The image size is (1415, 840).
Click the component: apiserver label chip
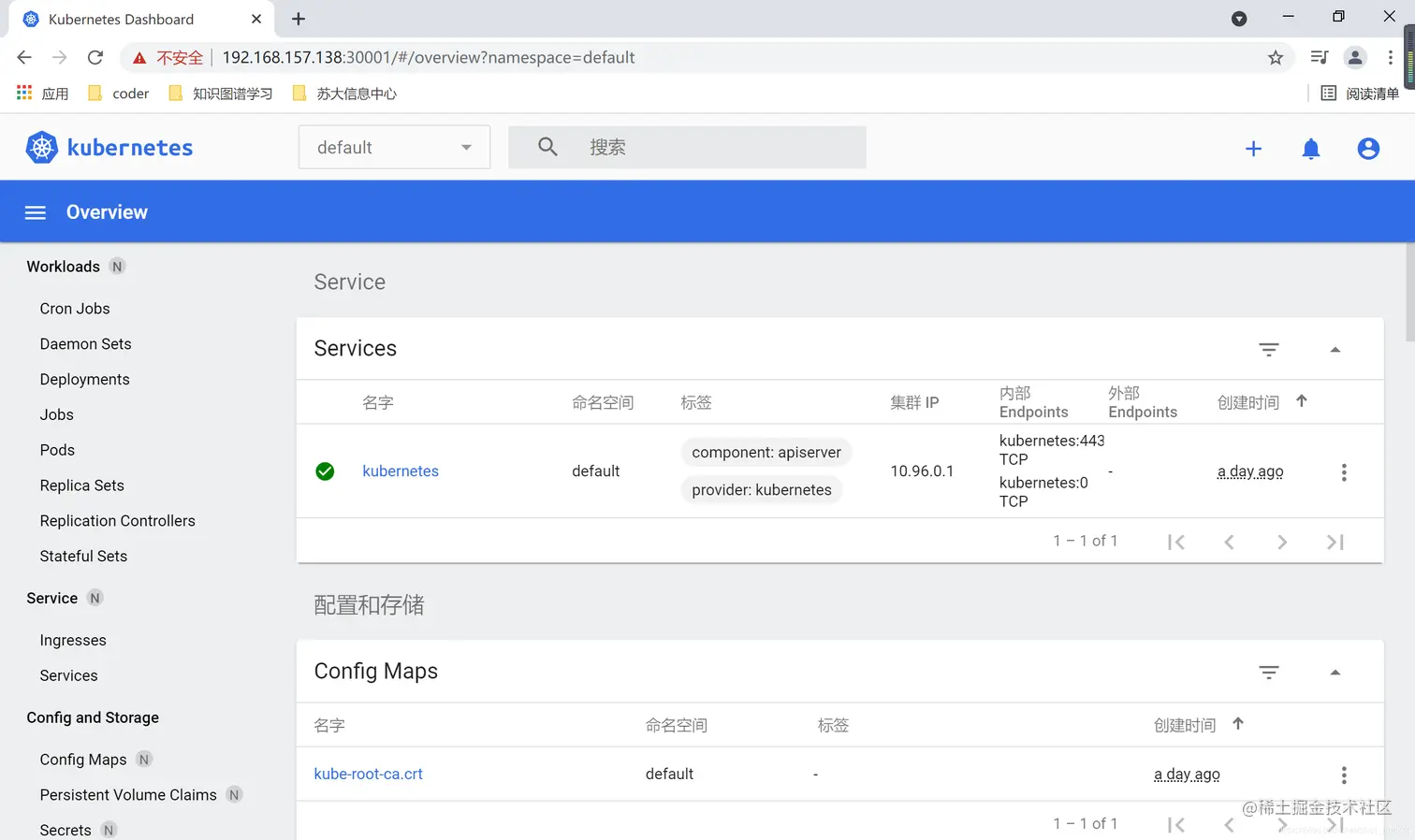[x=766, y=453]
